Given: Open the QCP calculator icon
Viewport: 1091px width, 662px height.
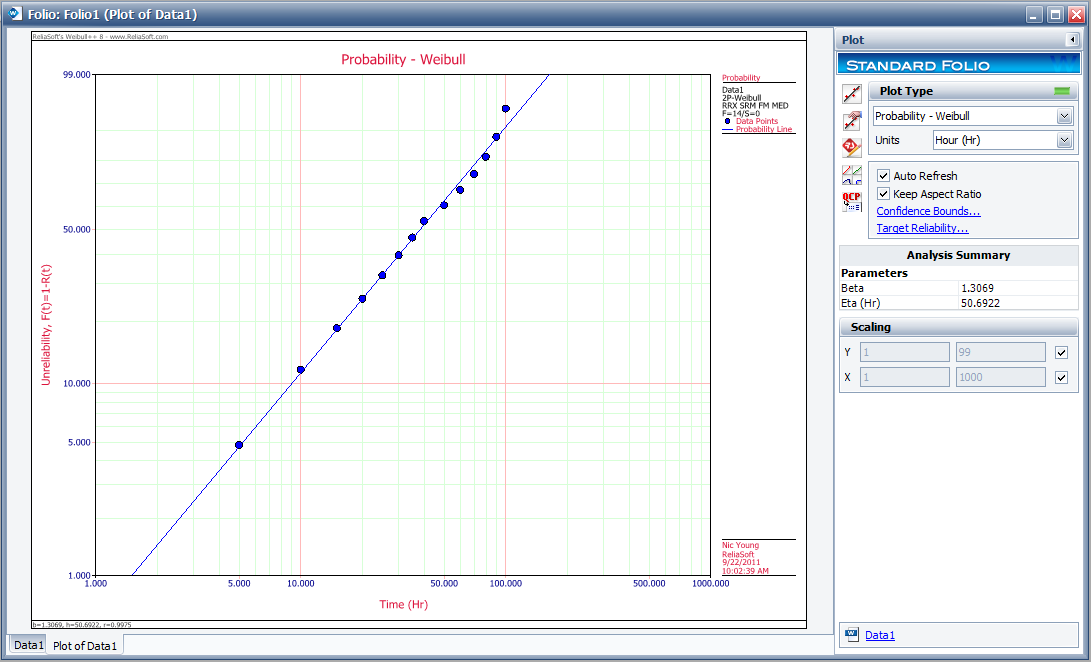Looking at the screenshot, I should point(852,202).
